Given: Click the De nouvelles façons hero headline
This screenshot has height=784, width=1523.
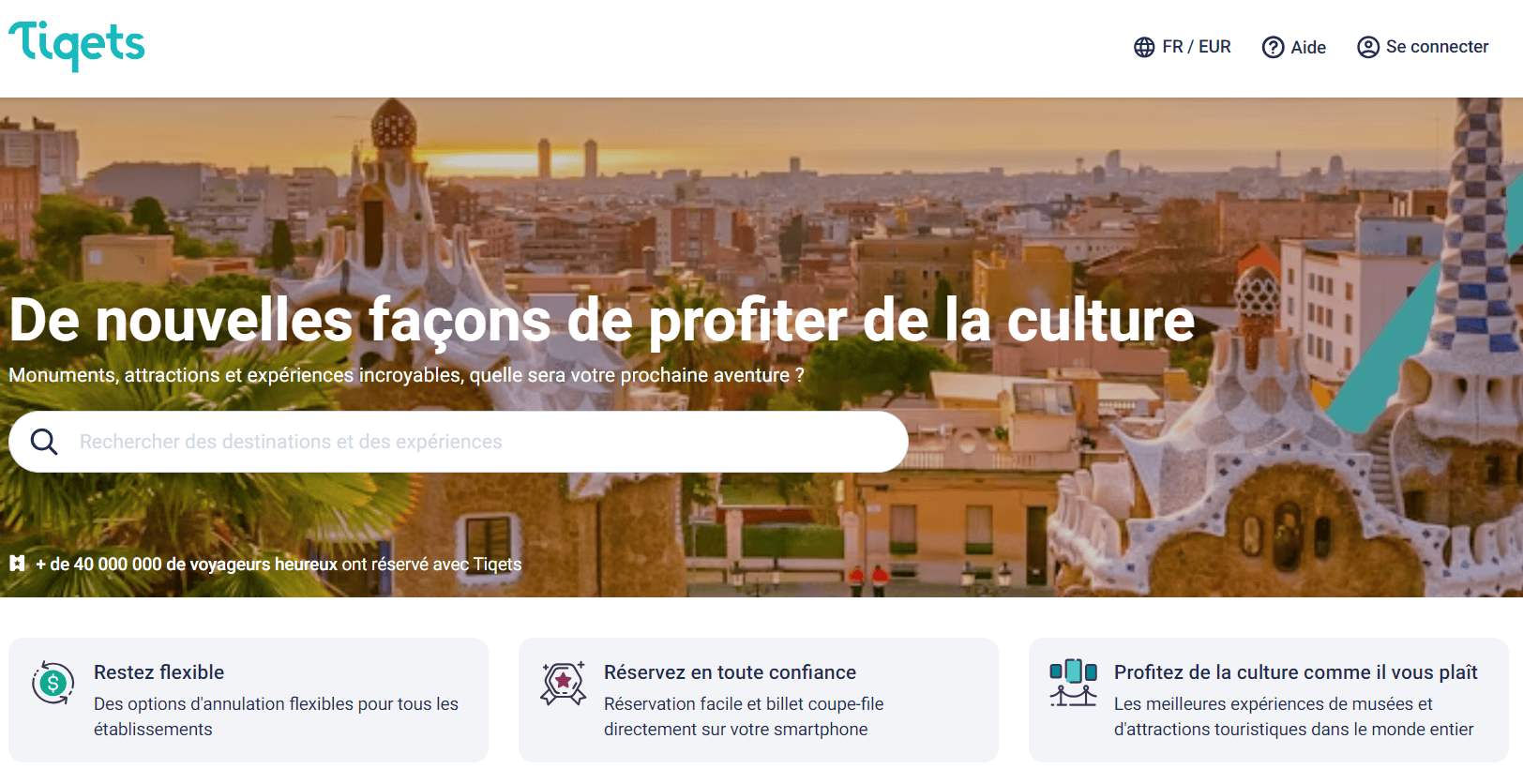Looking at the screenshot, I should point(602,320).
